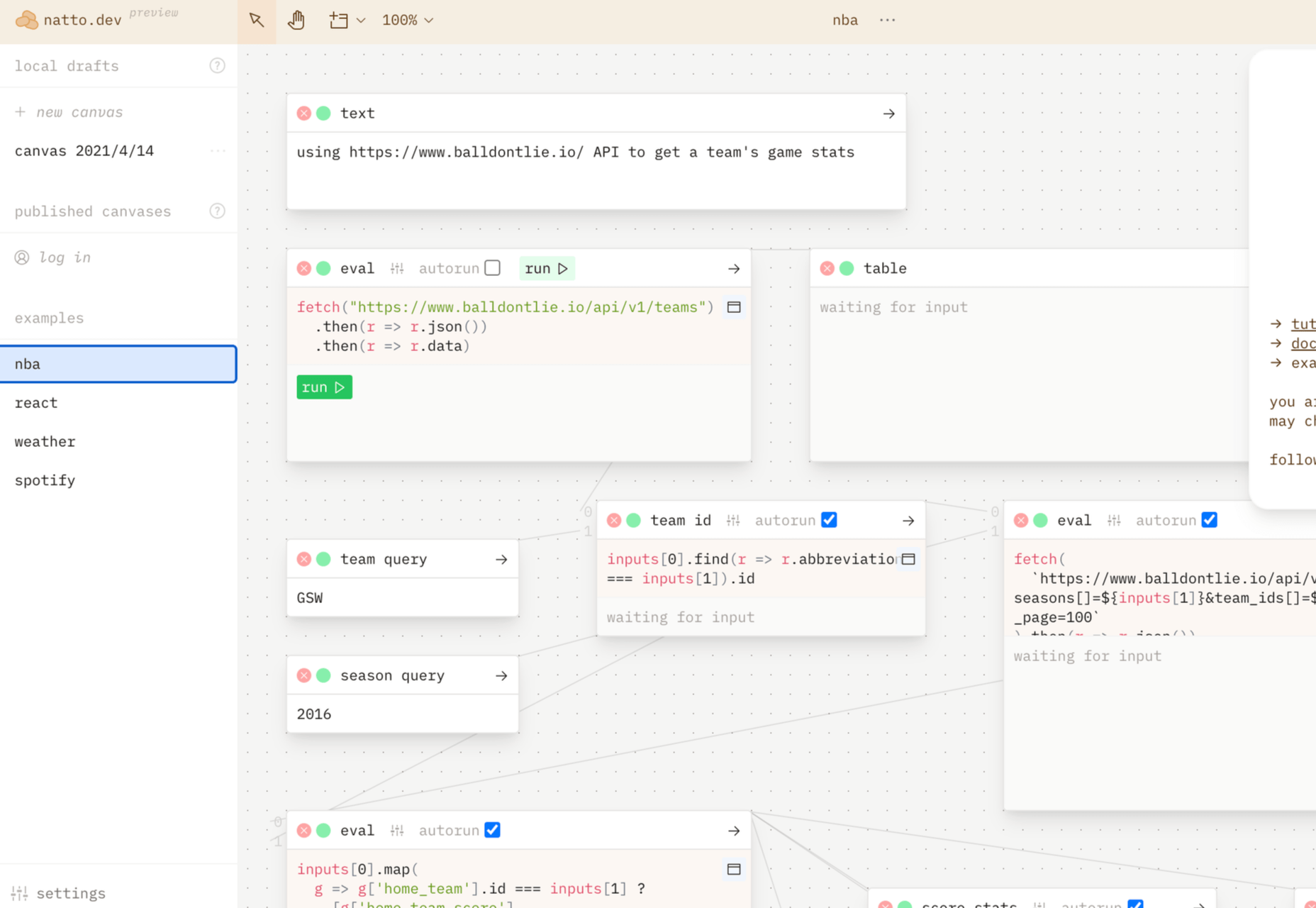Edit the 2016 season query value
Screen dimensions: 1316x908
[x=403, y=714]
